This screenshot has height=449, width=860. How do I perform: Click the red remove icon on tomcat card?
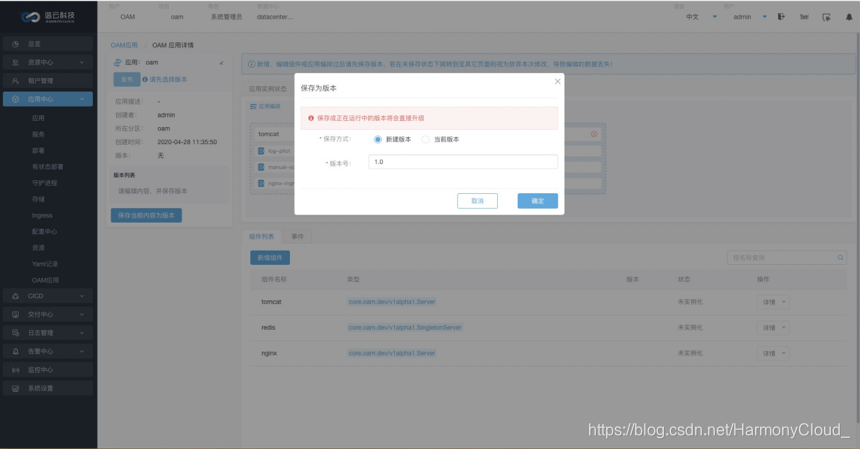pyautogui.click(x=594, y=134)
